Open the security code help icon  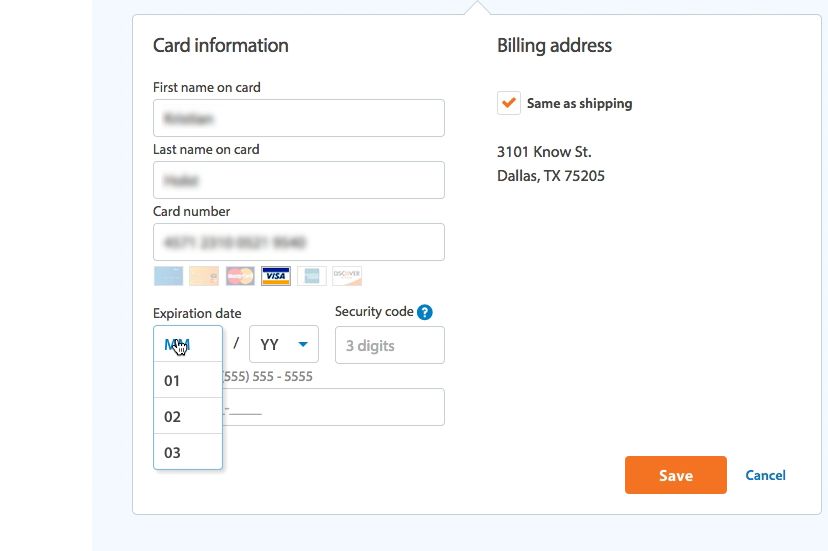click(425, 312)
